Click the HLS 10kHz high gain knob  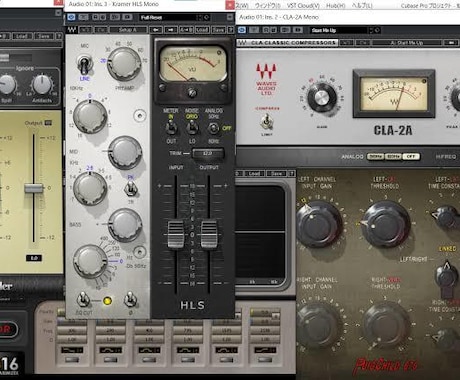90,116
